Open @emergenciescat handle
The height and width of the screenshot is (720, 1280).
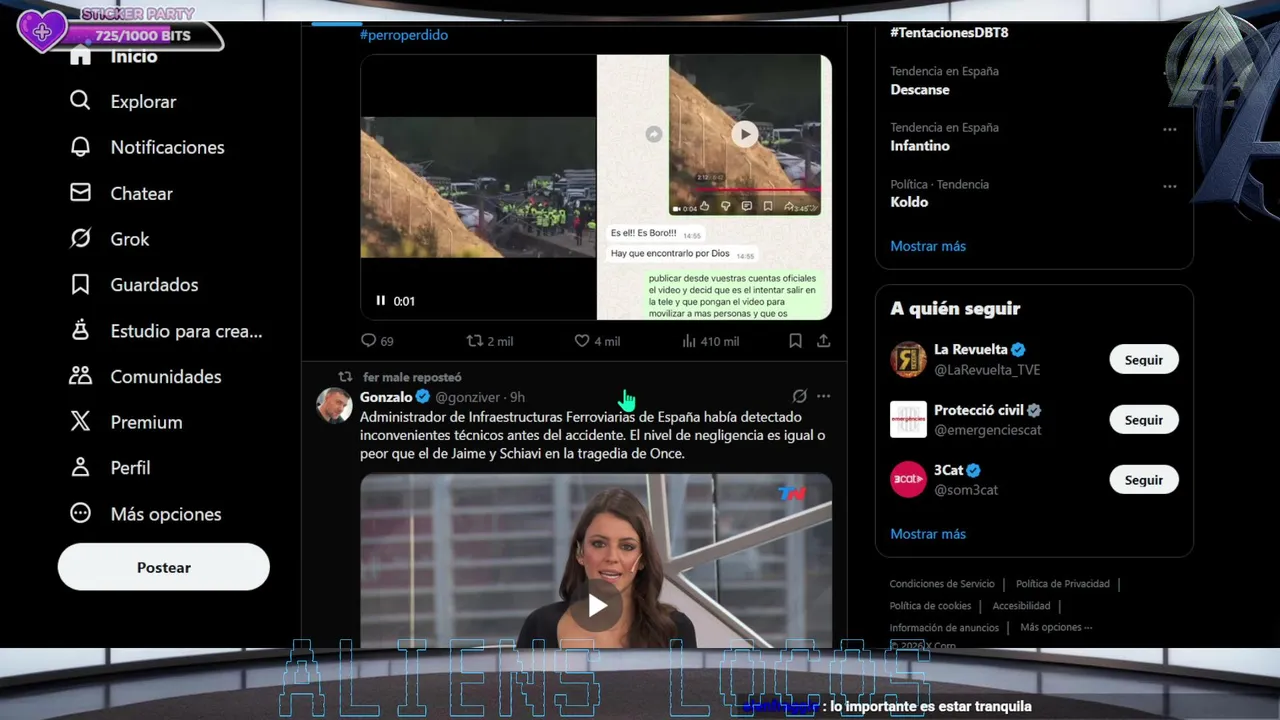(988, 430)
